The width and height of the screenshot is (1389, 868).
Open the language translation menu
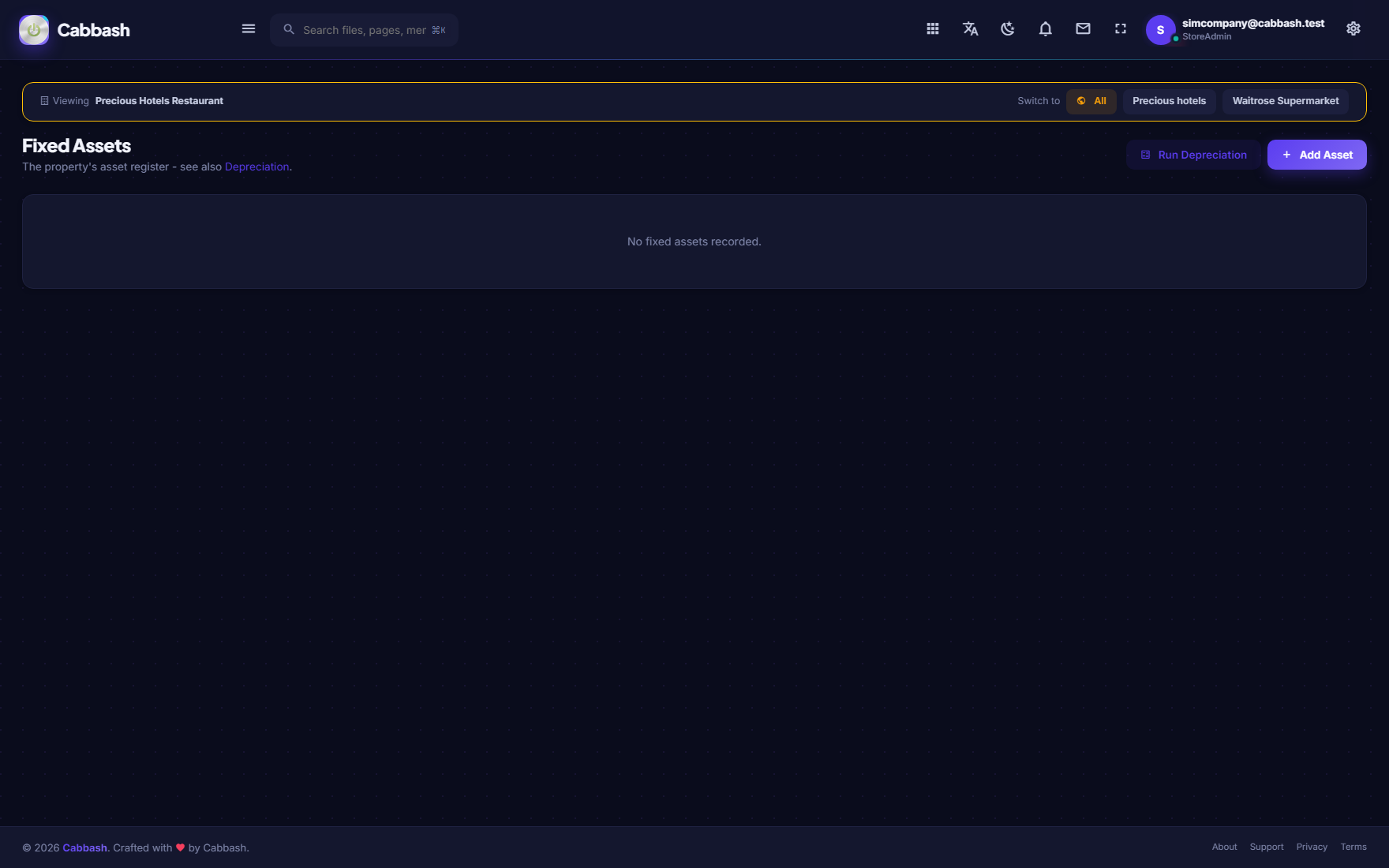pyautogui.click(x=971, y=29)
